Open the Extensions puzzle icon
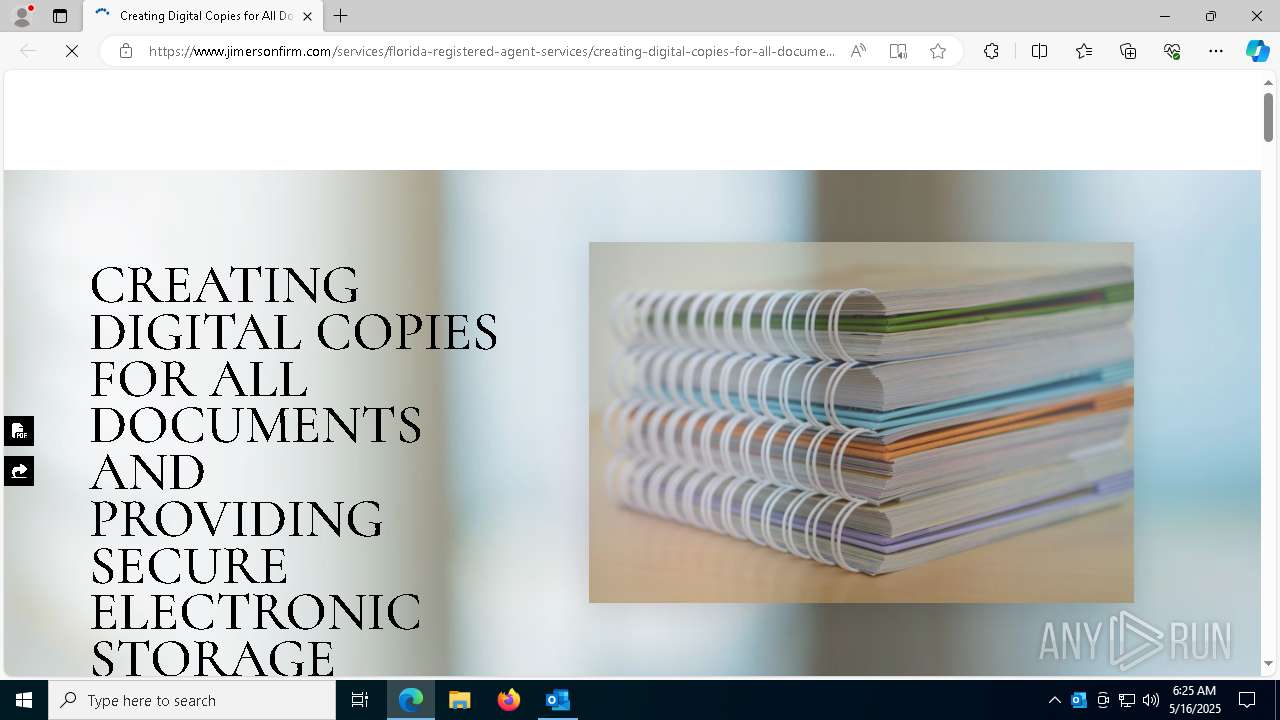The height and width of the screenshot is (720, 1280). [991, 51]
